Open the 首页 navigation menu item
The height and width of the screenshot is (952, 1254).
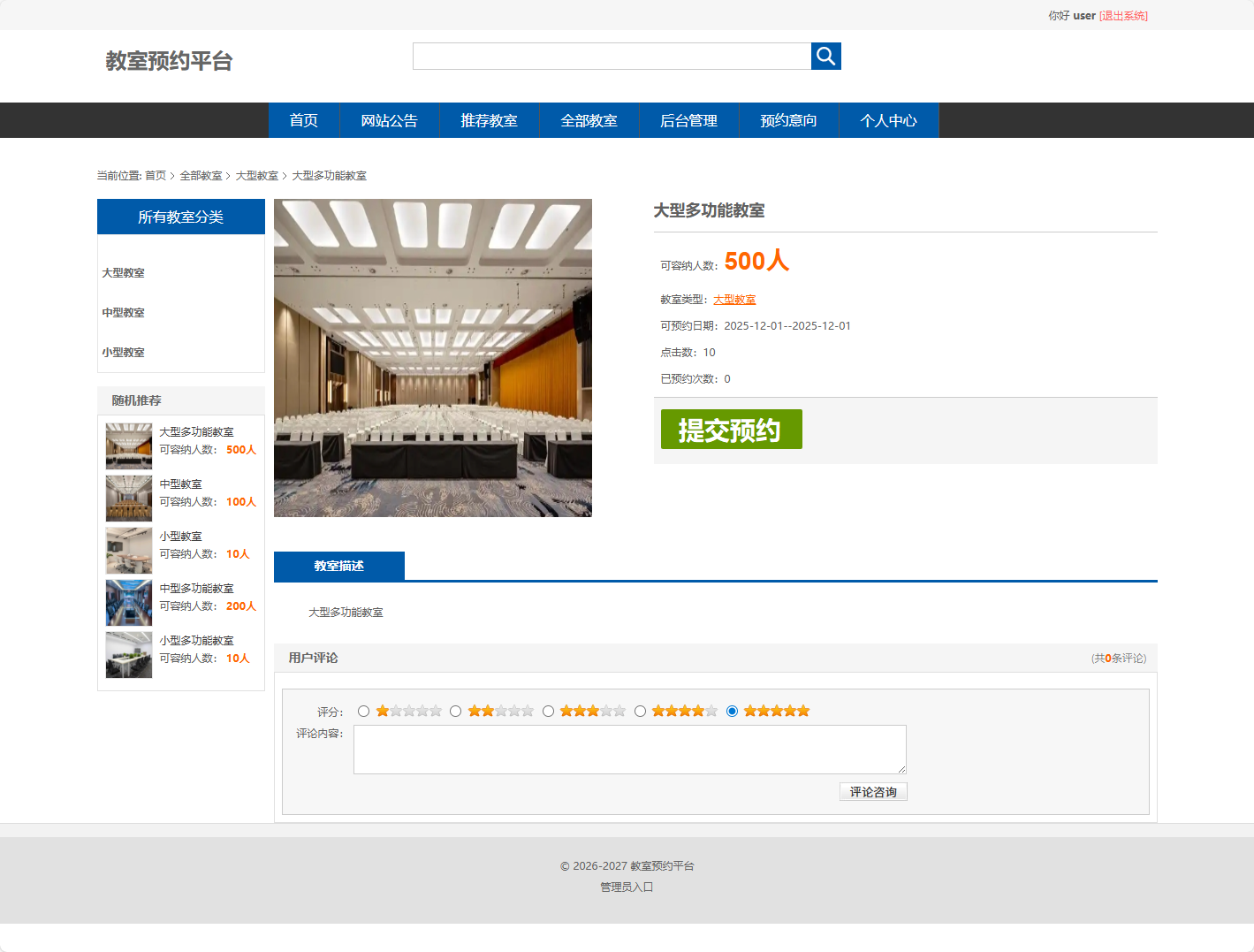click(303, 120)
